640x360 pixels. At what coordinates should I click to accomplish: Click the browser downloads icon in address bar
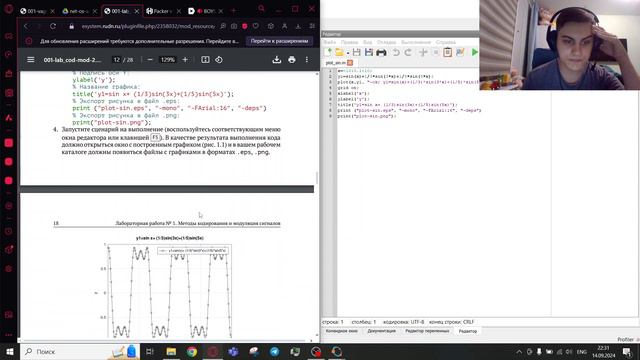coord(298,26)
